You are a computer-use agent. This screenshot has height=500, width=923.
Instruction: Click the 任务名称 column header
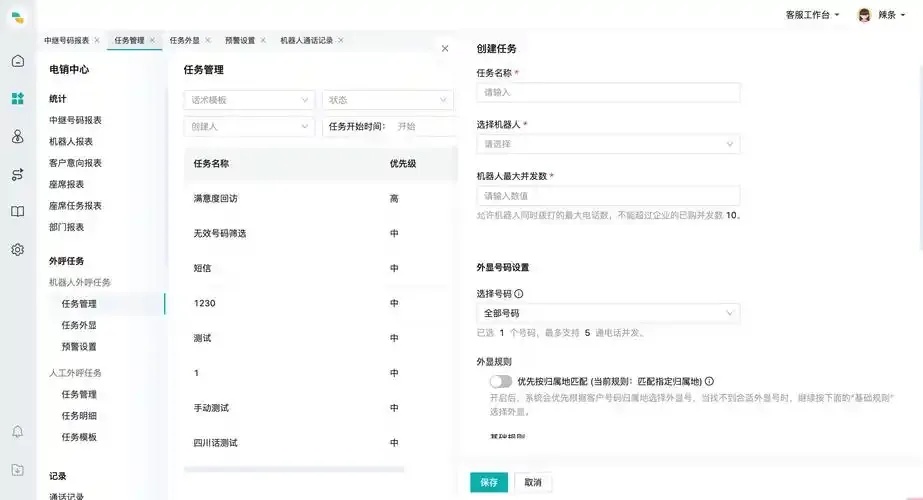point(211,164)
